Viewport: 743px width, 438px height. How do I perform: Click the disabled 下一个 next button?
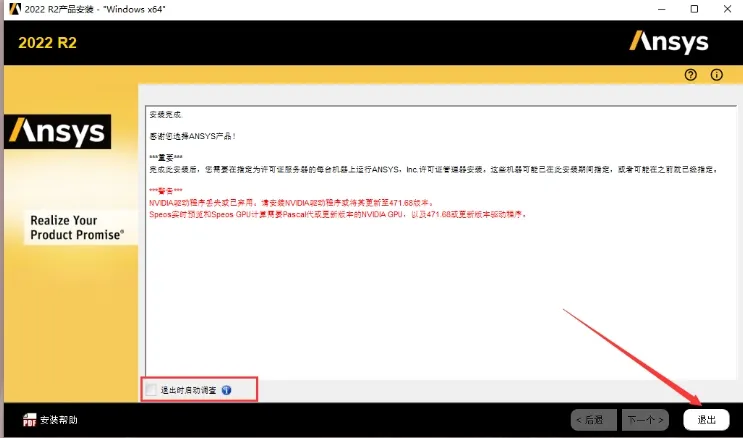645,420
